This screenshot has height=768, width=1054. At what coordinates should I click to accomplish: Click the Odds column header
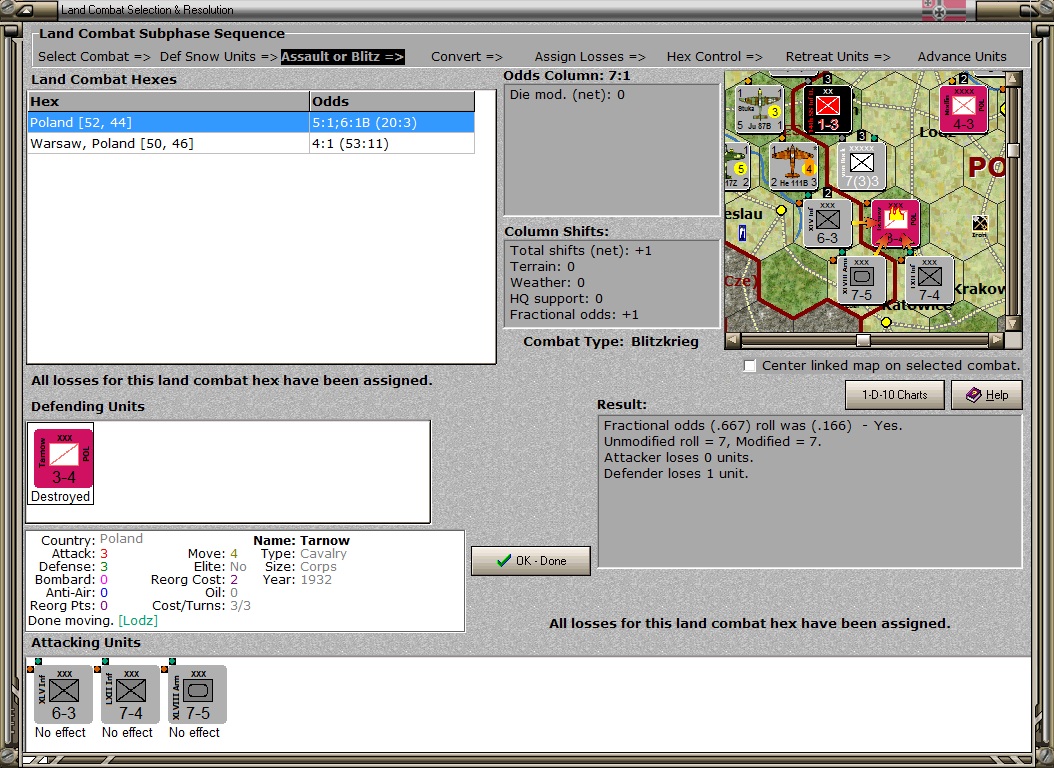[392, 101]
